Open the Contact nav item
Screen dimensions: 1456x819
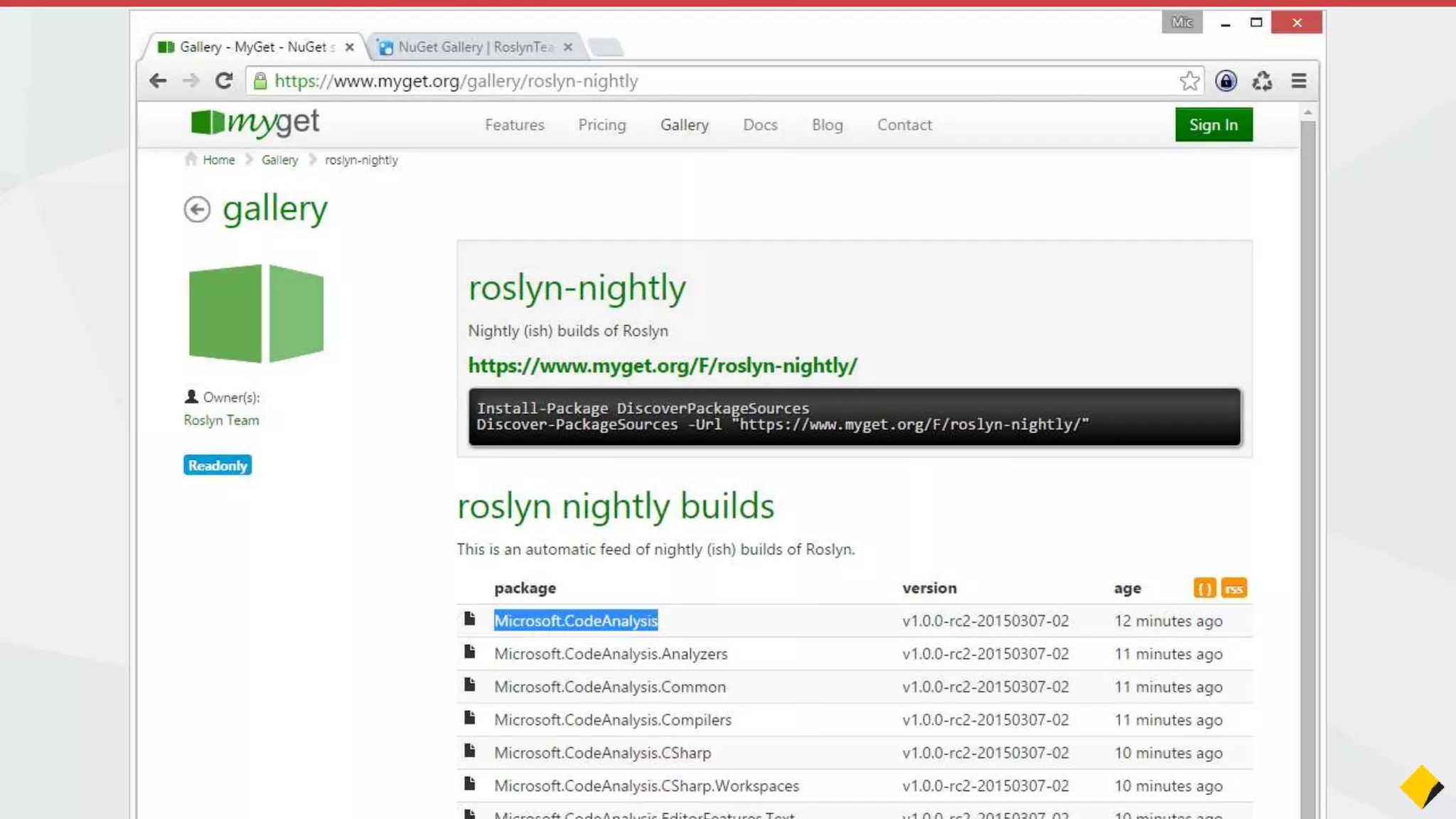coord(904,125)
